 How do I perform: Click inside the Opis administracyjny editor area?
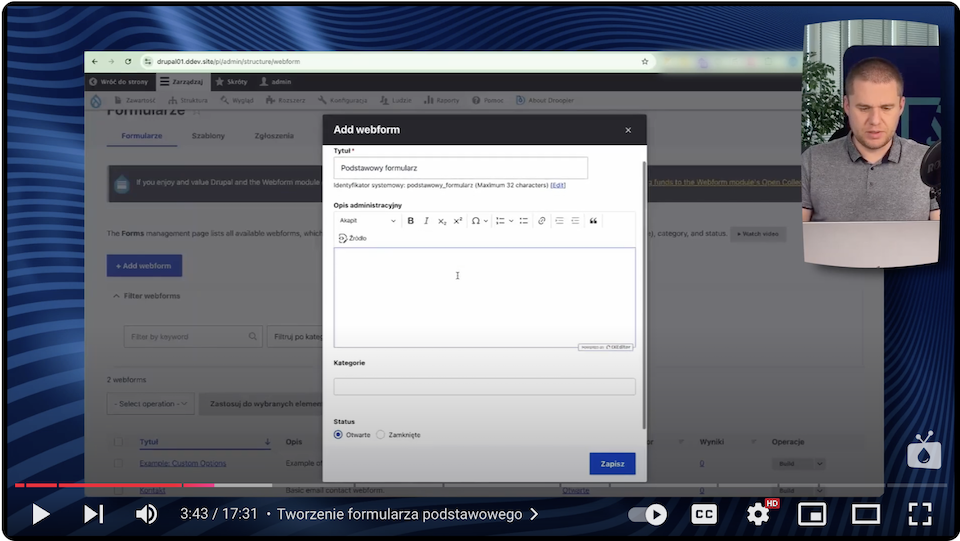click(x=484, y=297)
